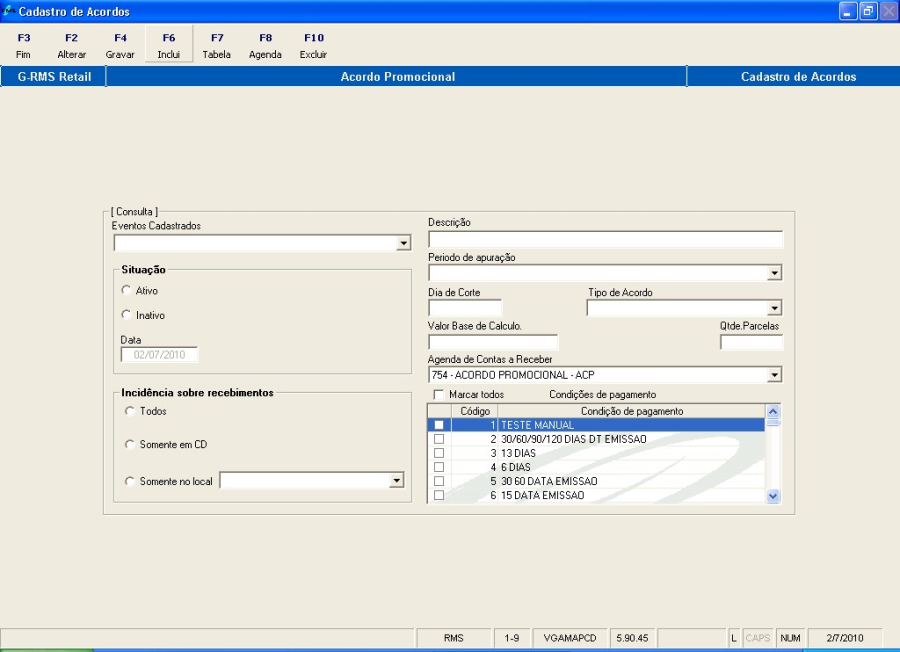Open Eventos Cadastrados dropdown
Image resolution: width=900 pixels, height=652 pixels.
404,243
